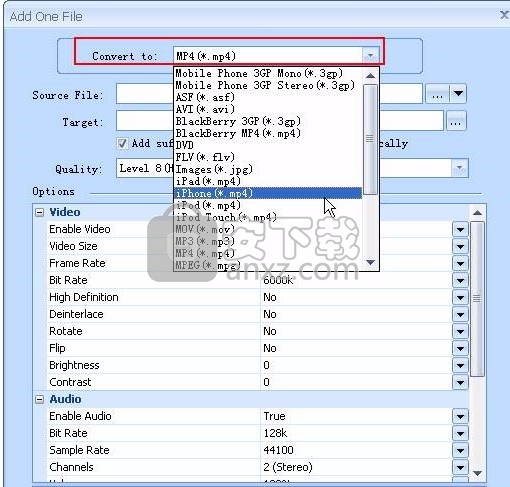Open Deinterlace dropdown arrow
The image size is (510, 487).
(460, 314)
